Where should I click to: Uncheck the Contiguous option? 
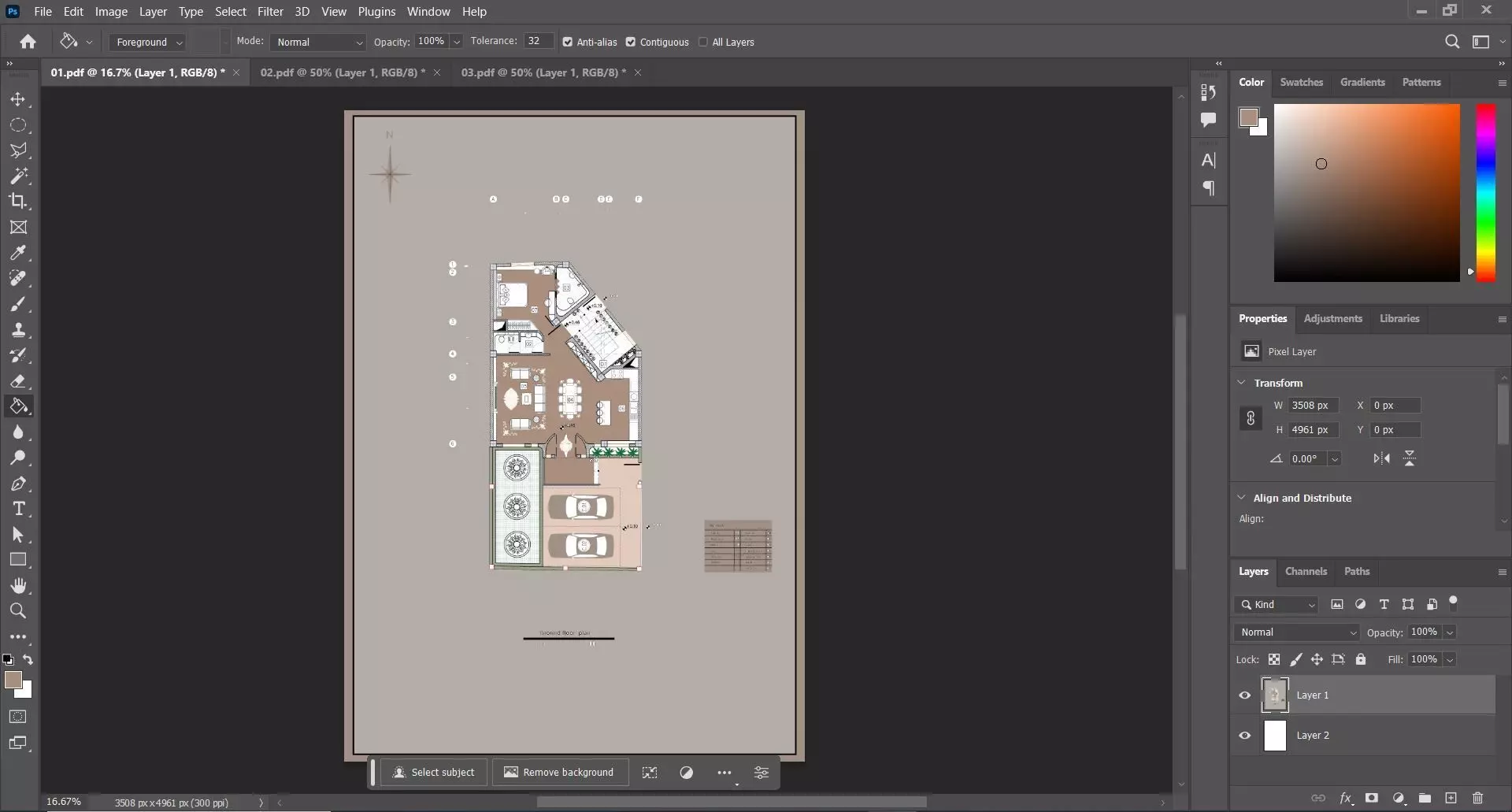coord(631,42)
